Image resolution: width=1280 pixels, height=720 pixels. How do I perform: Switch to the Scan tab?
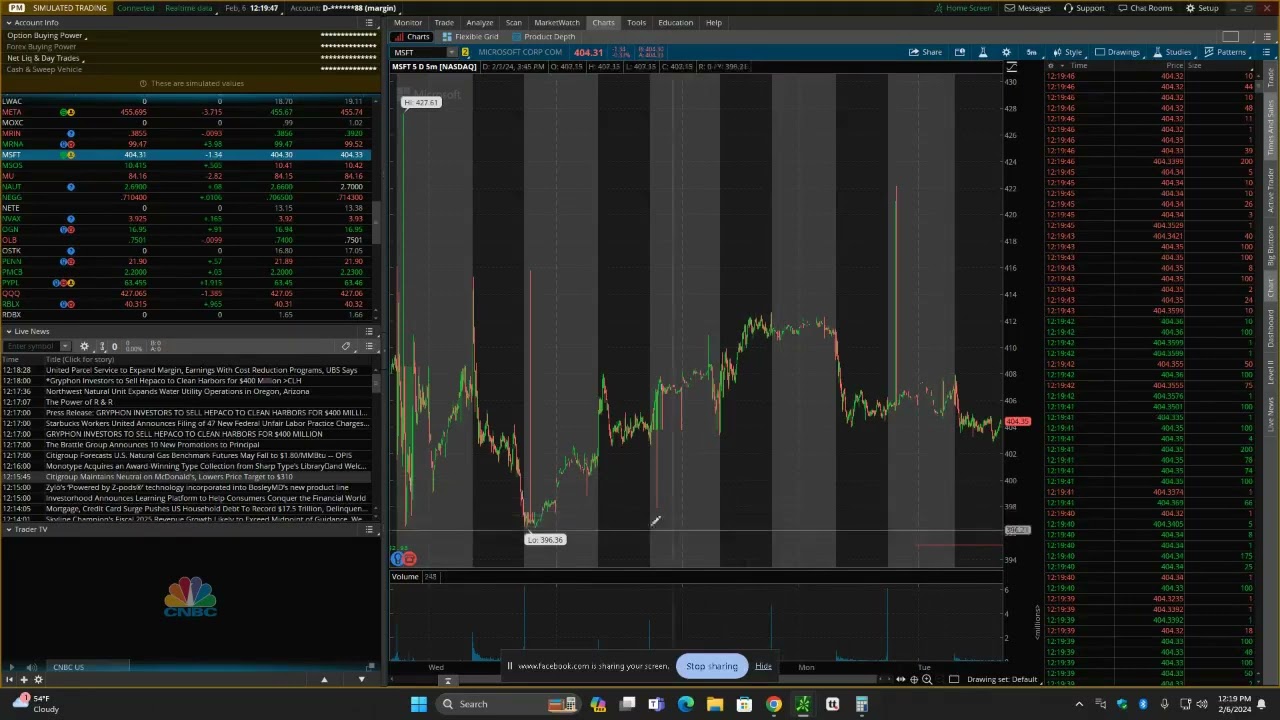coord(513,22)
